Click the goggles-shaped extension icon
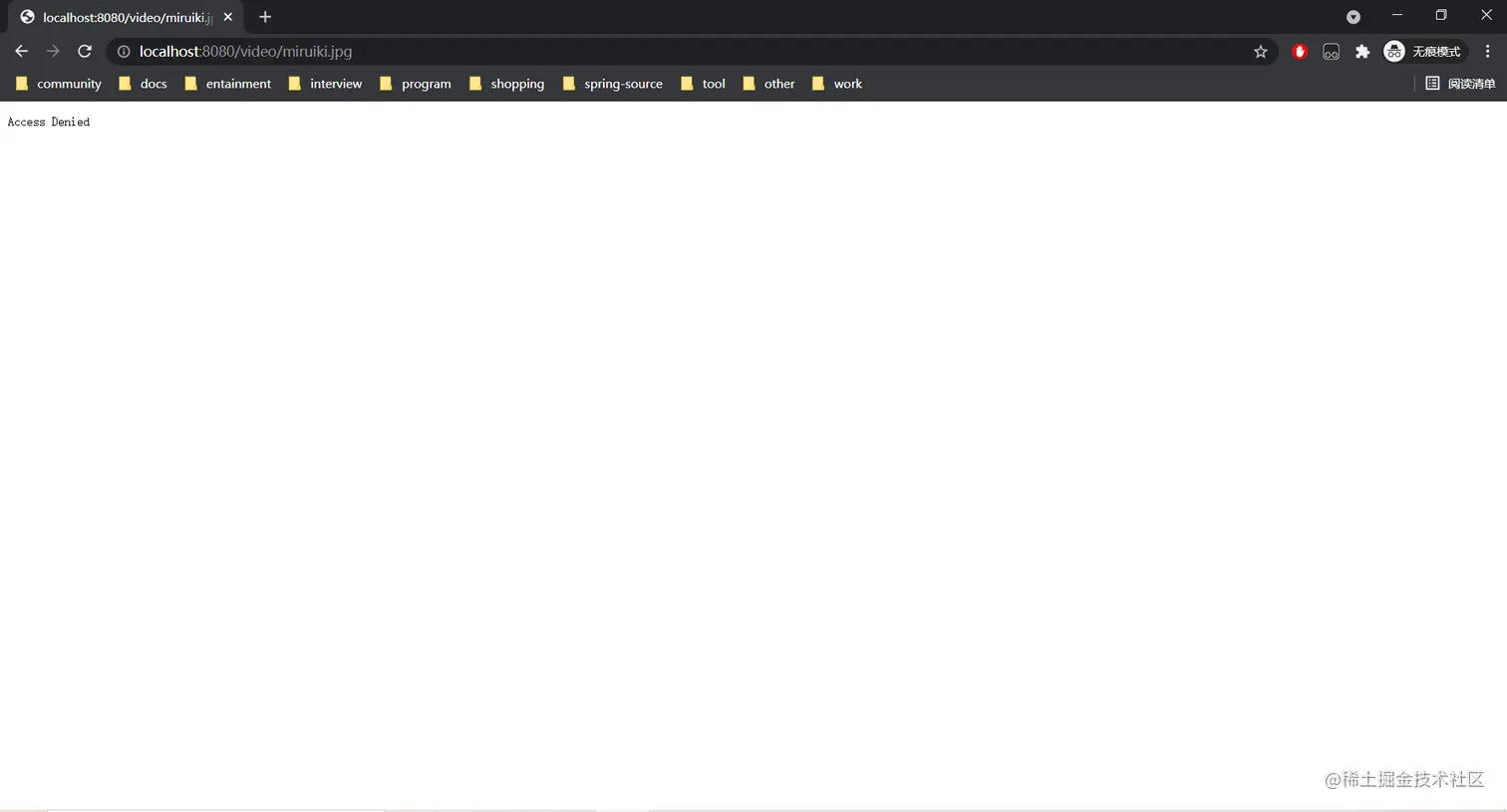The height and width of the screenshot is (812, 1507). [x=1331, y=51]
